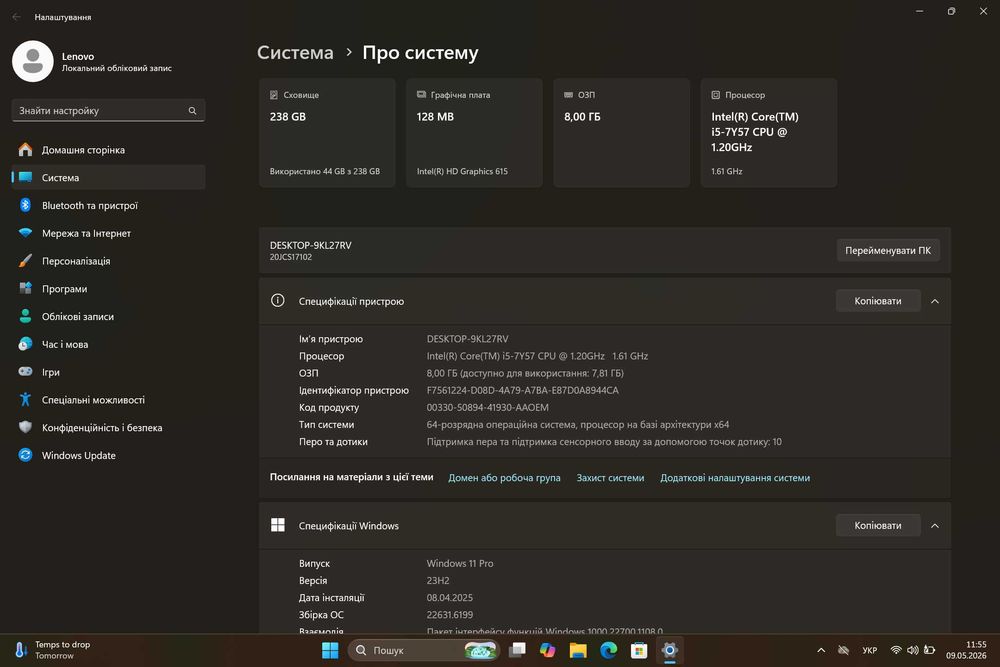Open Конфіденційність і безпека settings
Viewport: 1000px width, 667px height.
108,427
